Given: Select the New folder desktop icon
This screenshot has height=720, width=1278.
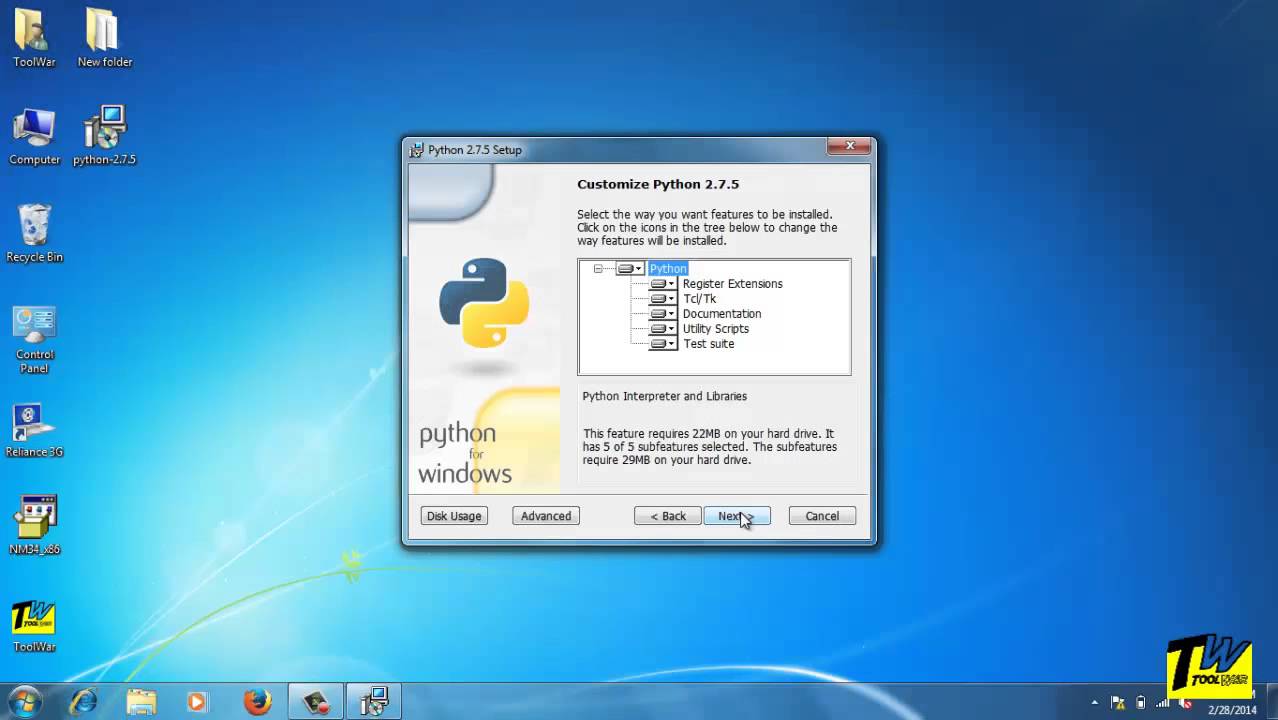Looking at the screenshot, I should 104,38.
